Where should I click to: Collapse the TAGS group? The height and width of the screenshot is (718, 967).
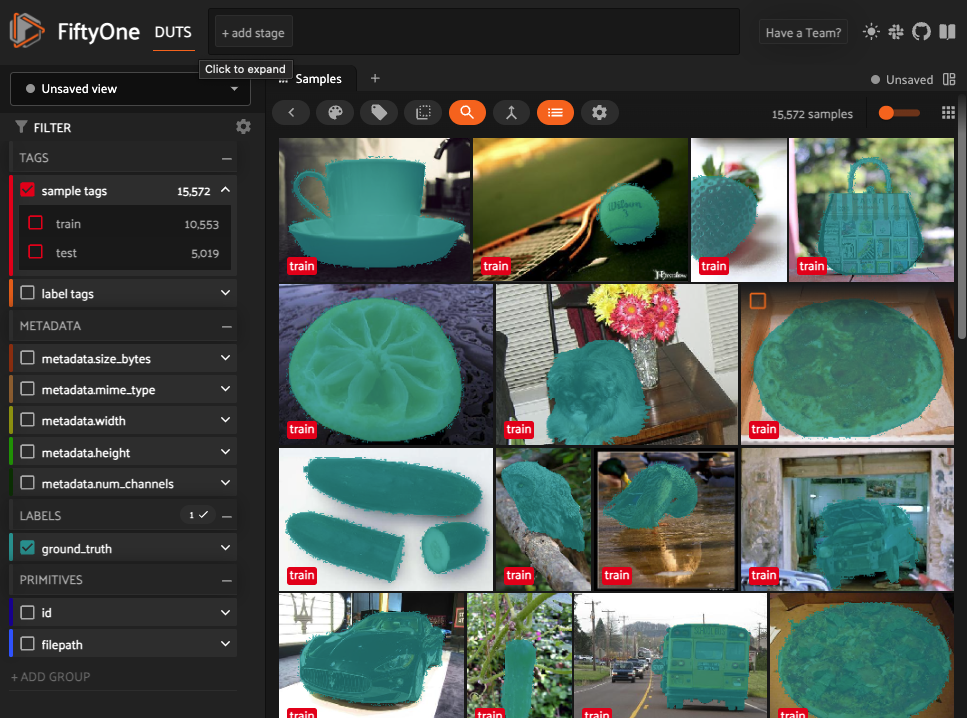(x=227, y=159)
